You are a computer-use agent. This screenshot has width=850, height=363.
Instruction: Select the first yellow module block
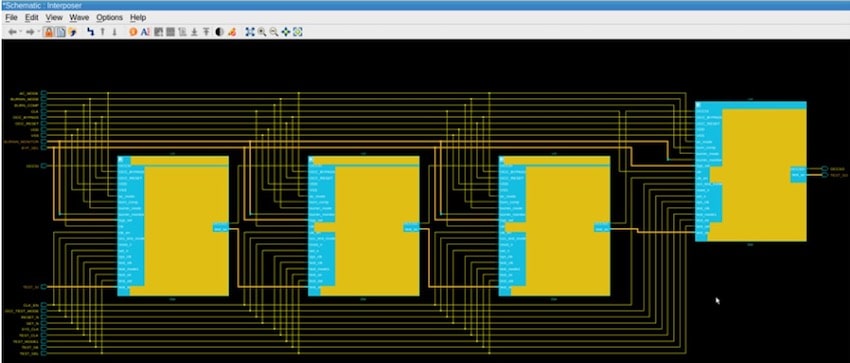(173, 226)
